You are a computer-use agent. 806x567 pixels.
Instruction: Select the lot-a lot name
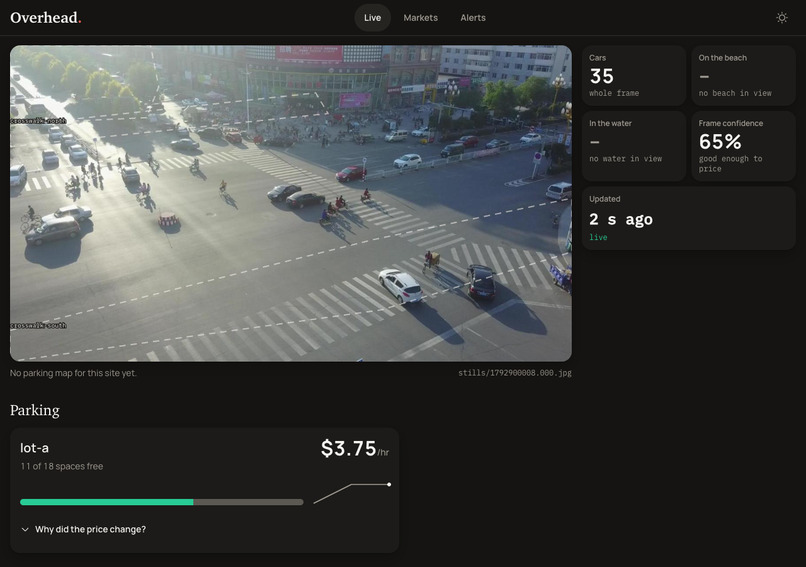tap(34, 448)
